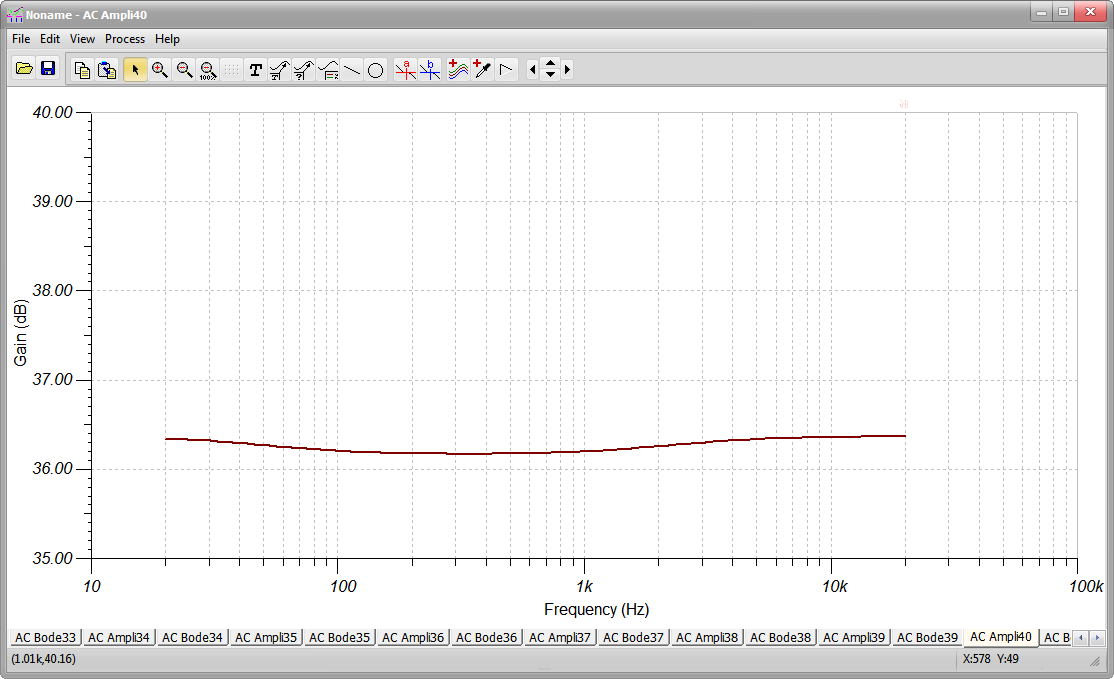Click the curve query label tool

[x=303, y=70]
